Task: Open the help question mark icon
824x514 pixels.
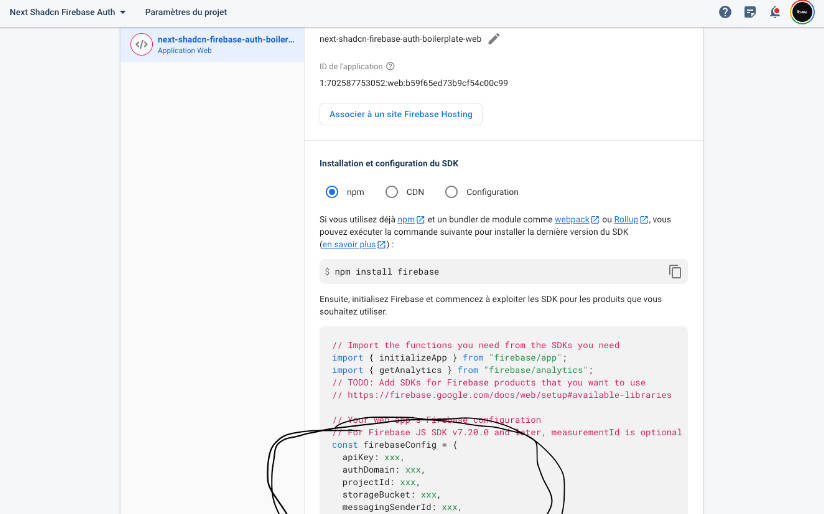Action: tap(725, 12)
